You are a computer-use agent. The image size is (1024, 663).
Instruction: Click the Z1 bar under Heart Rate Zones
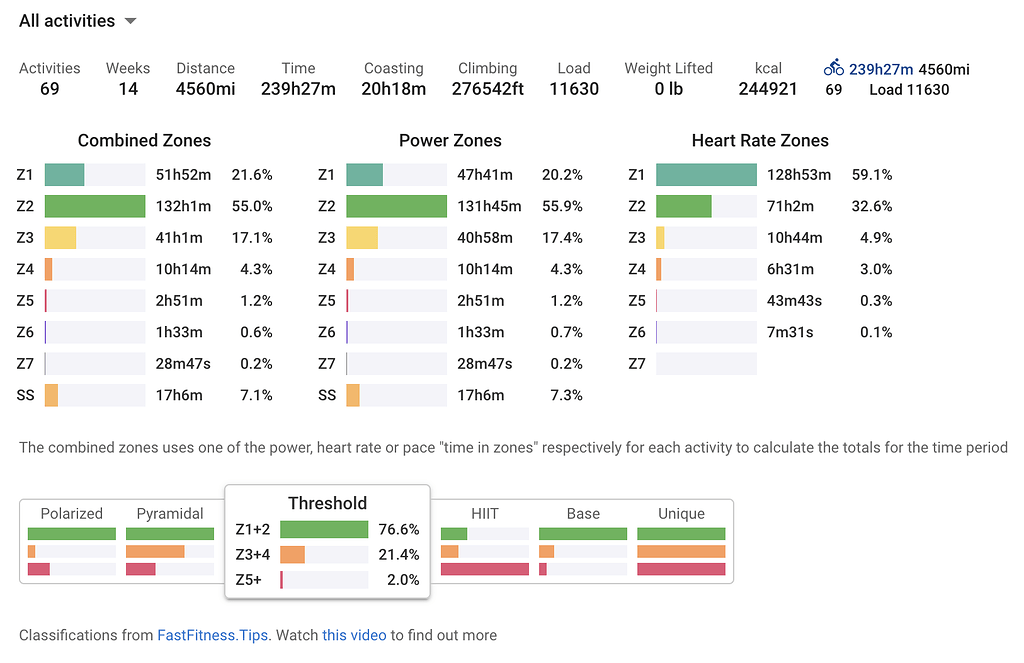coord(705,174)
